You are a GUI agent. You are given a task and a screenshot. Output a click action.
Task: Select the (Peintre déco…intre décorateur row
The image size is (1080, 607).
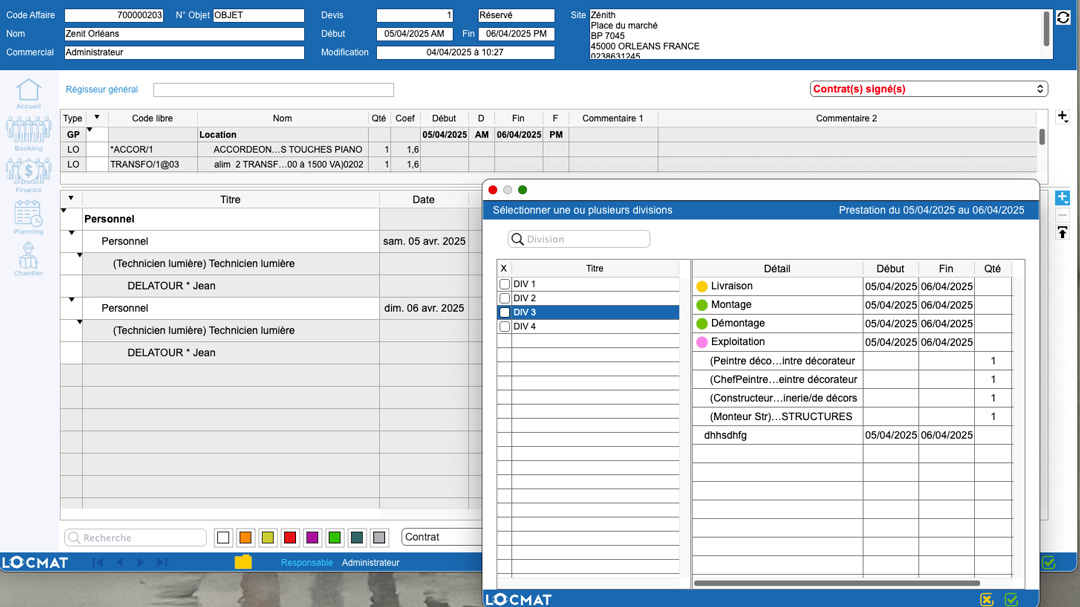[x=853, y=361]
